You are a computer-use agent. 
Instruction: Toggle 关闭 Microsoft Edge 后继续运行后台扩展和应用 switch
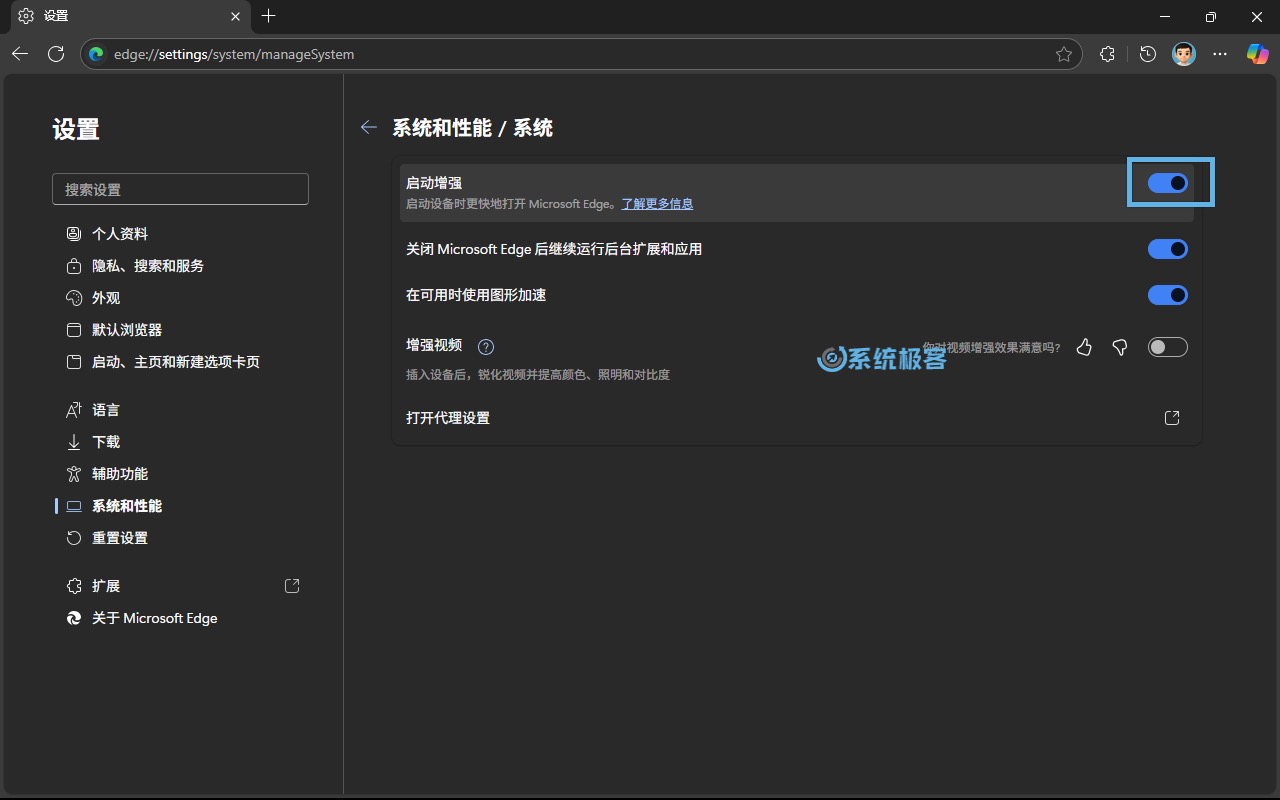pyautogui.click(x=1168, y=249)
